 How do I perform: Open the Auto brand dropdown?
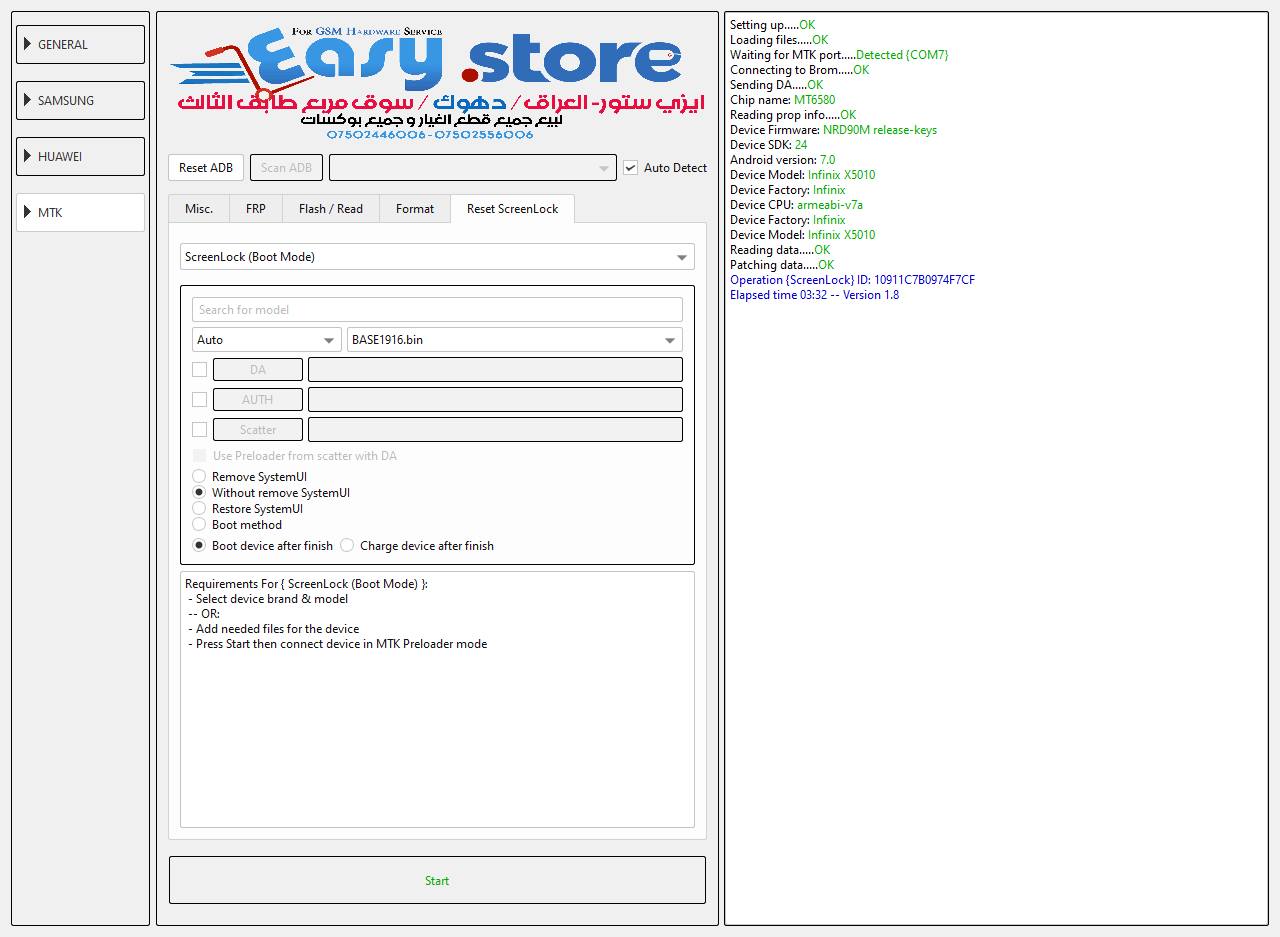266,340
